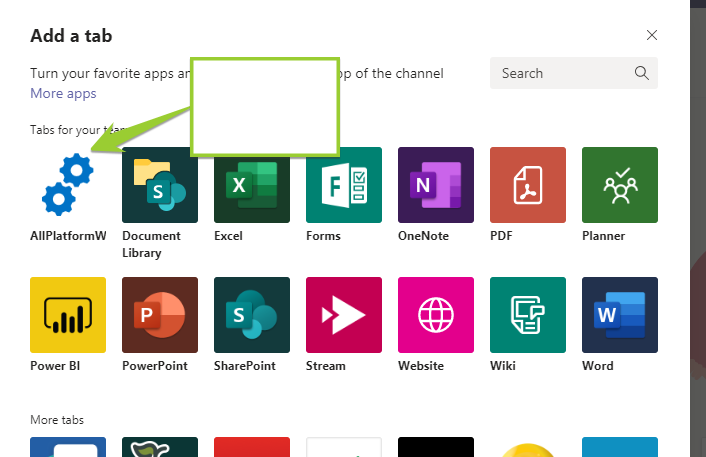706x457 pixels.
Task: Click the 'OneNote' label text
Action: point(423,236)
